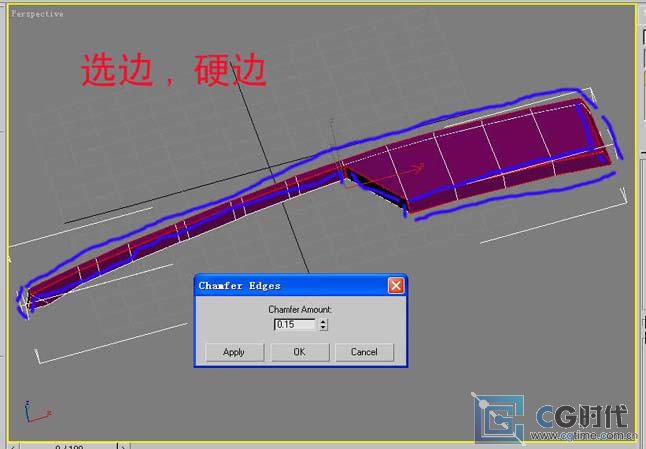
Task: Click the Perspective viewport label
Action: pyautogui.click(x=37, y=14)
